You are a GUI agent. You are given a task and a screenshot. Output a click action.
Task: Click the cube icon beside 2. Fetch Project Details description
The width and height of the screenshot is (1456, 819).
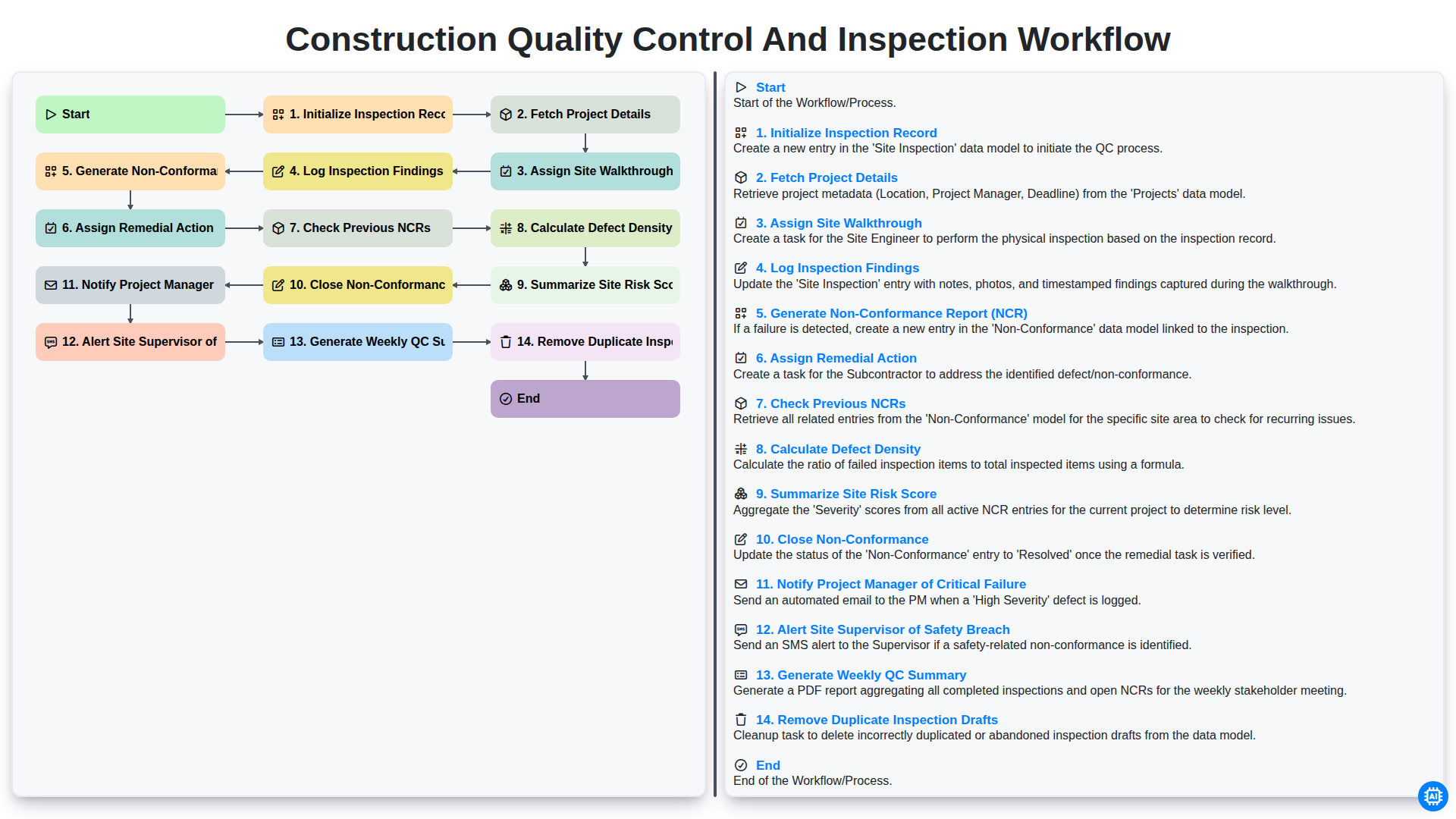click(741, 177)
